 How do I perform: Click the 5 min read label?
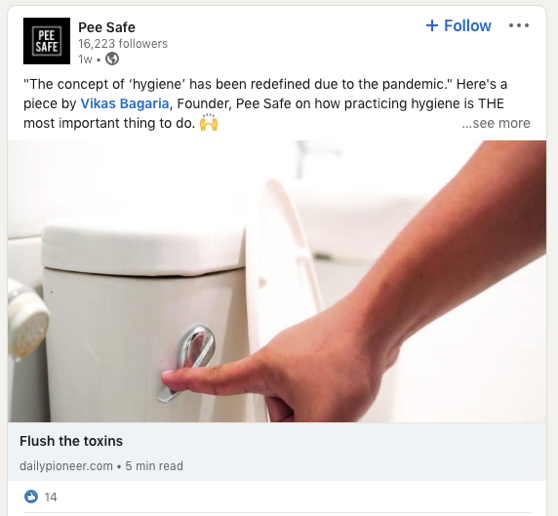[154, 466]
